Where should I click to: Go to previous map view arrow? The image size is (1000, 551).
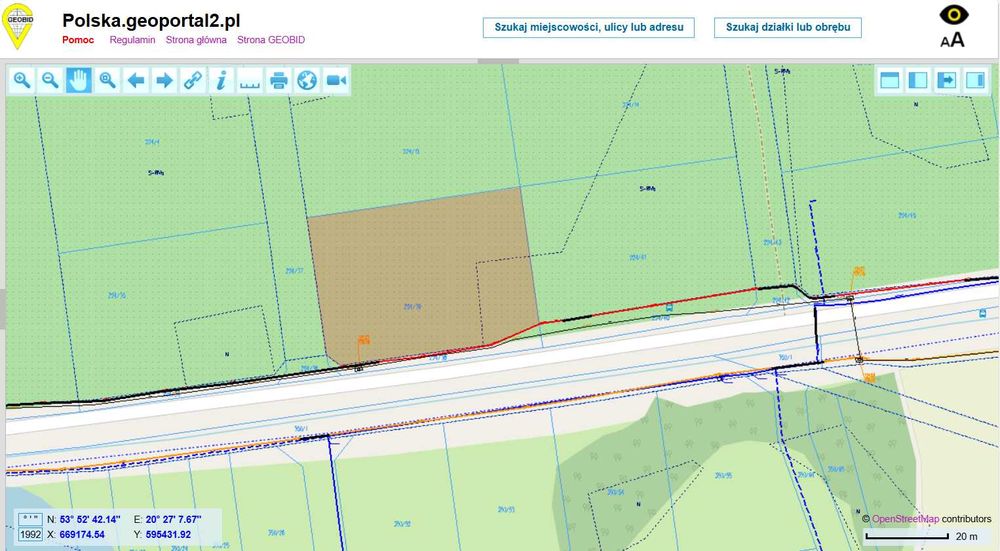(136, 80)
